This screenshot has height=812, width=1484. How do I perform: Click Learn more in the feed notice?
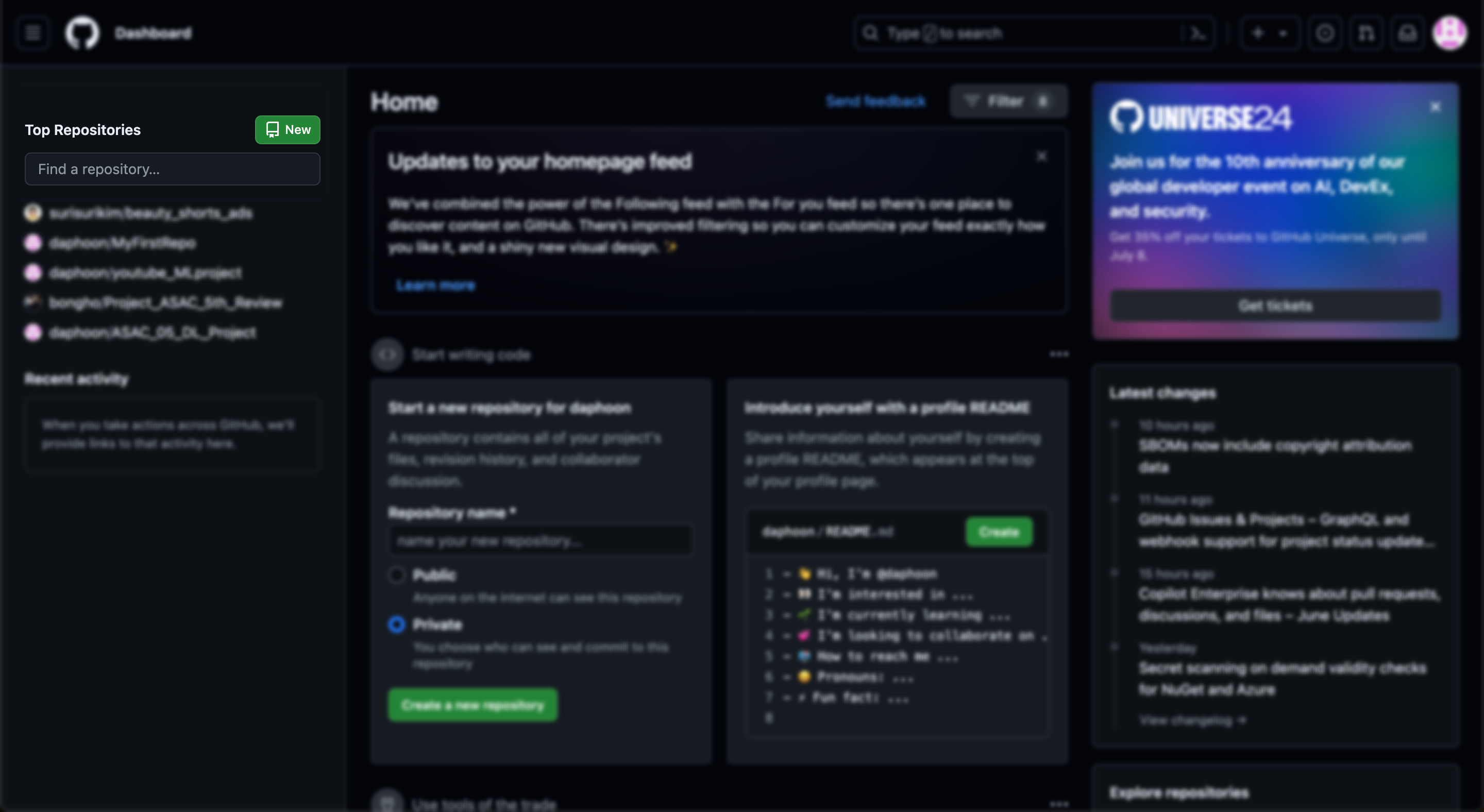click(435, 285)
